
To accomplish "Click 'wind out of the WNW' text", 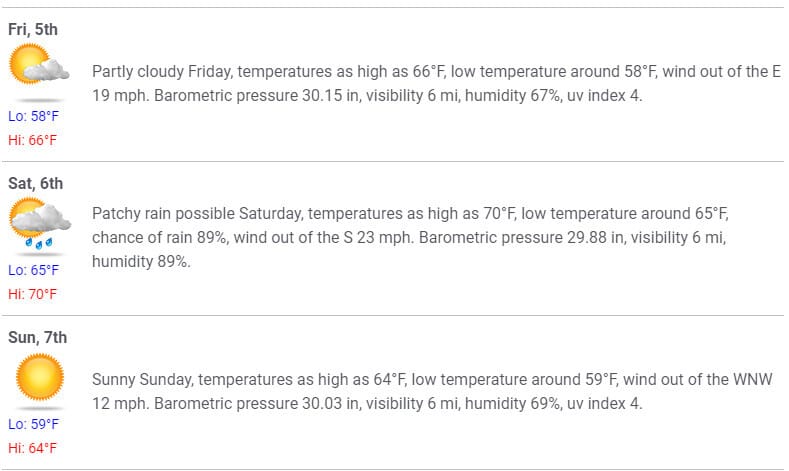I will click(697, 379).
